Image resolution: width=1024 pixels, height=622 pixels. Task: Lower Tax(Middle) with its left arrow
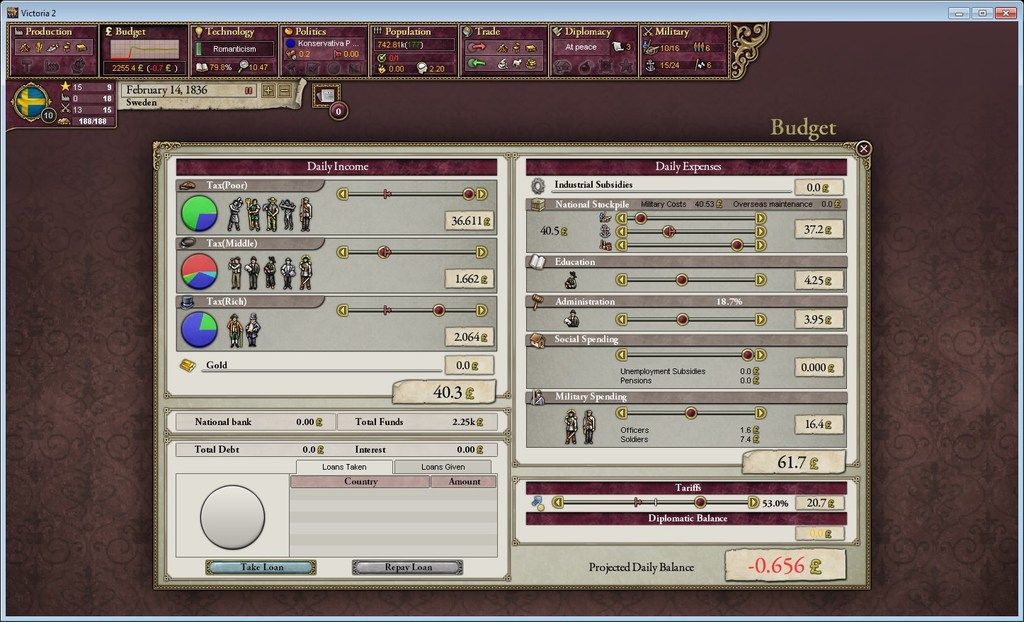click(343, 252)
